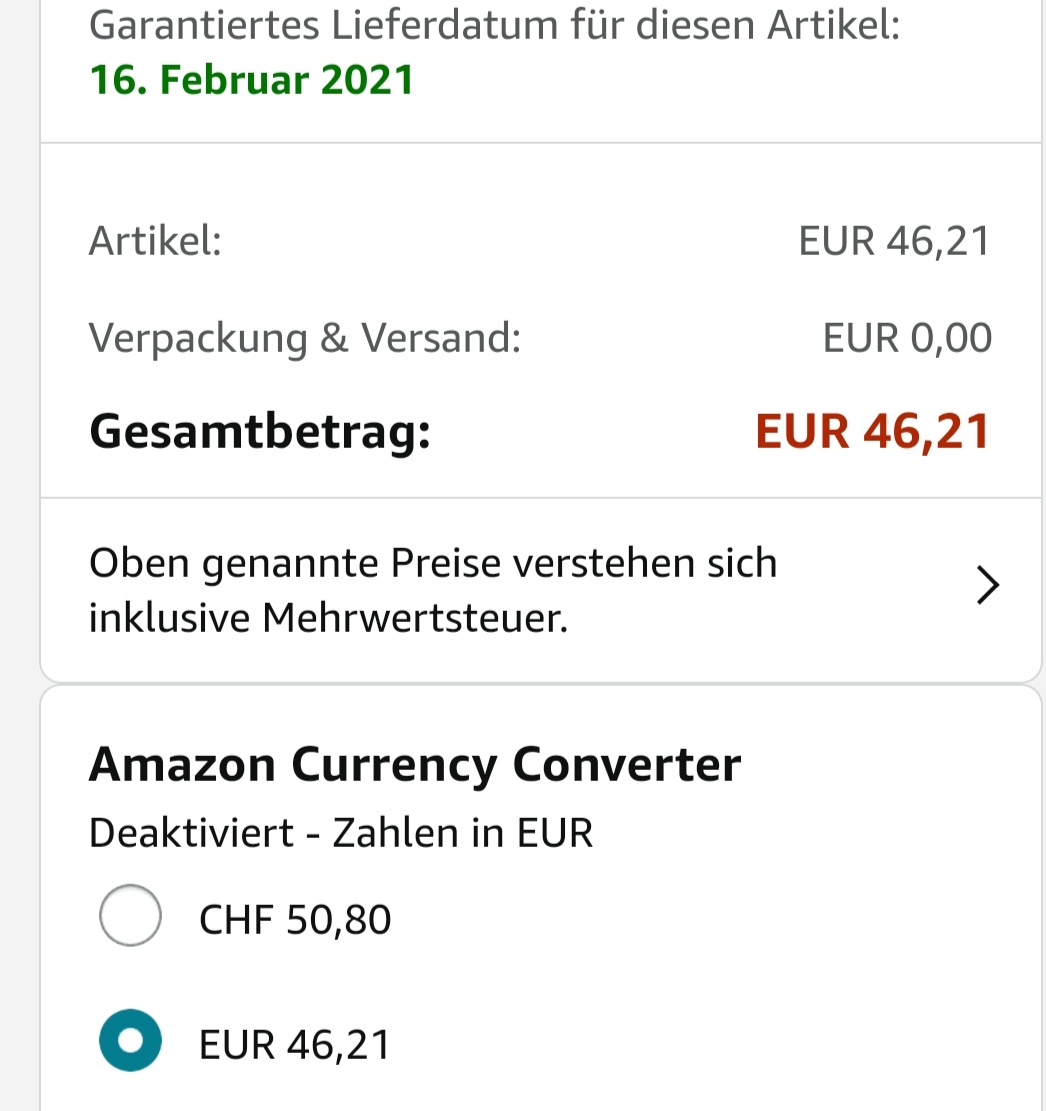Click the "Garantiertes Lieferdatum für diesen Artikel" text

(x=495, y=25)
